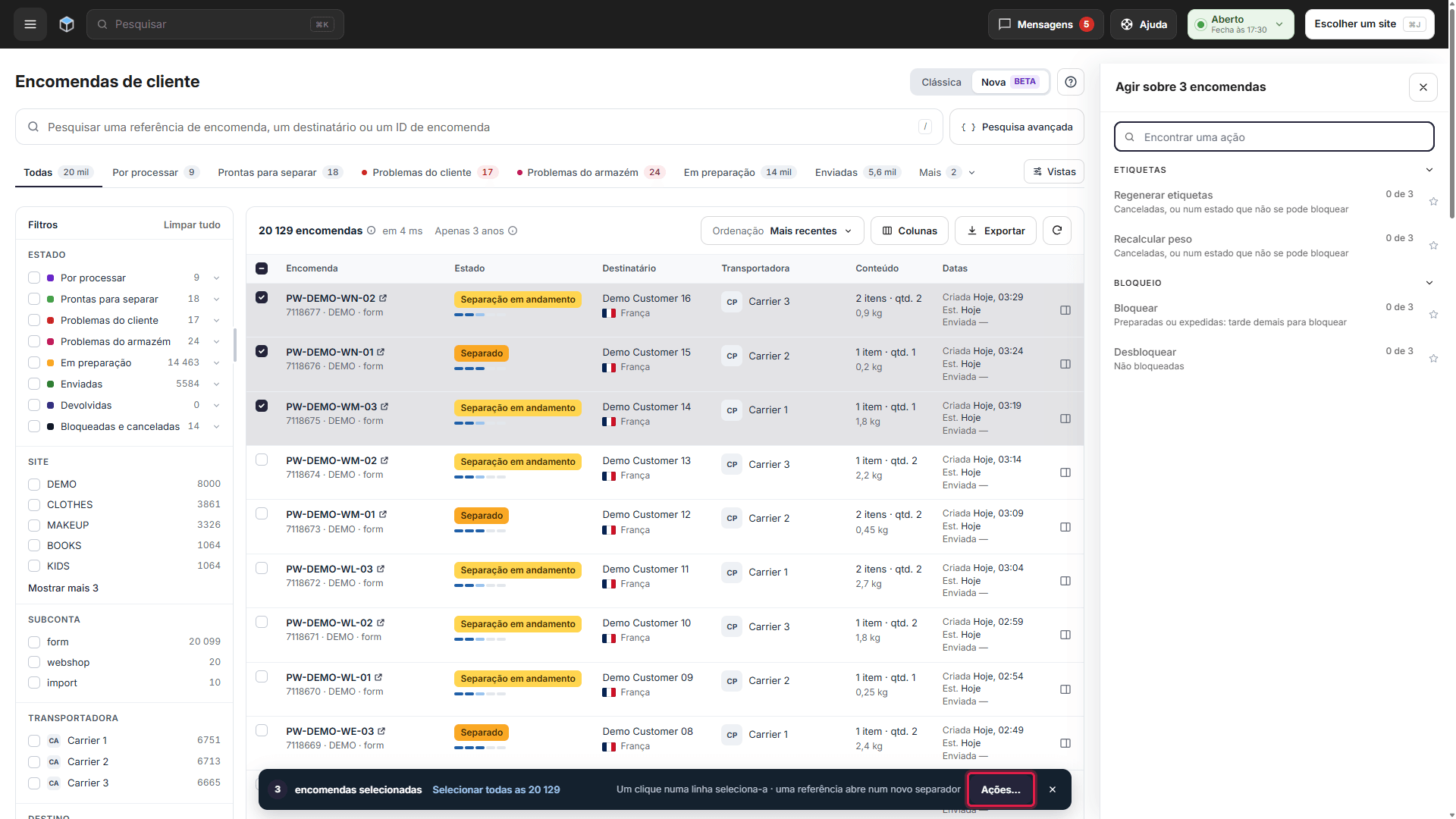Open side panel icon for PW-DEMO-WN-01 row
This screenshot has height=819, width=1456.
point(1065,364)
